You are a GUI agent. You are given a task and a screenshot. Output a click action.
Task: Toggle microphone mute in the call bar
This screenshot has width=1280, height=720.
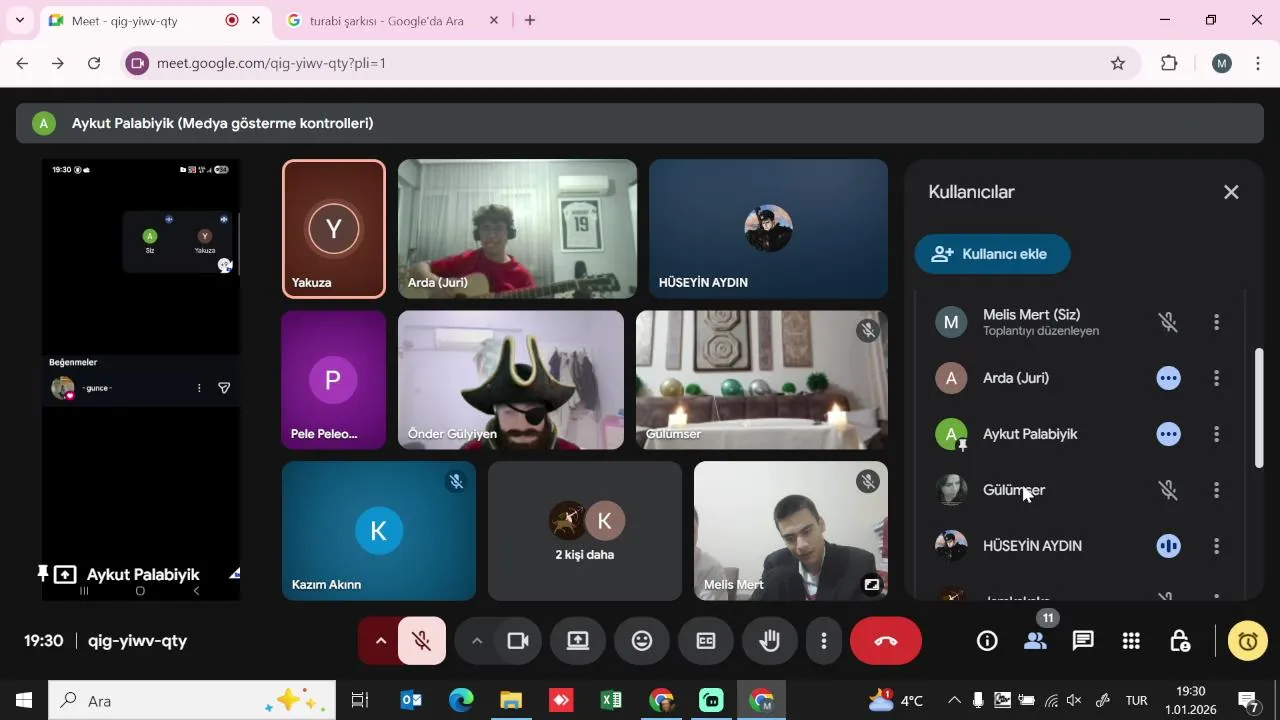422,641
